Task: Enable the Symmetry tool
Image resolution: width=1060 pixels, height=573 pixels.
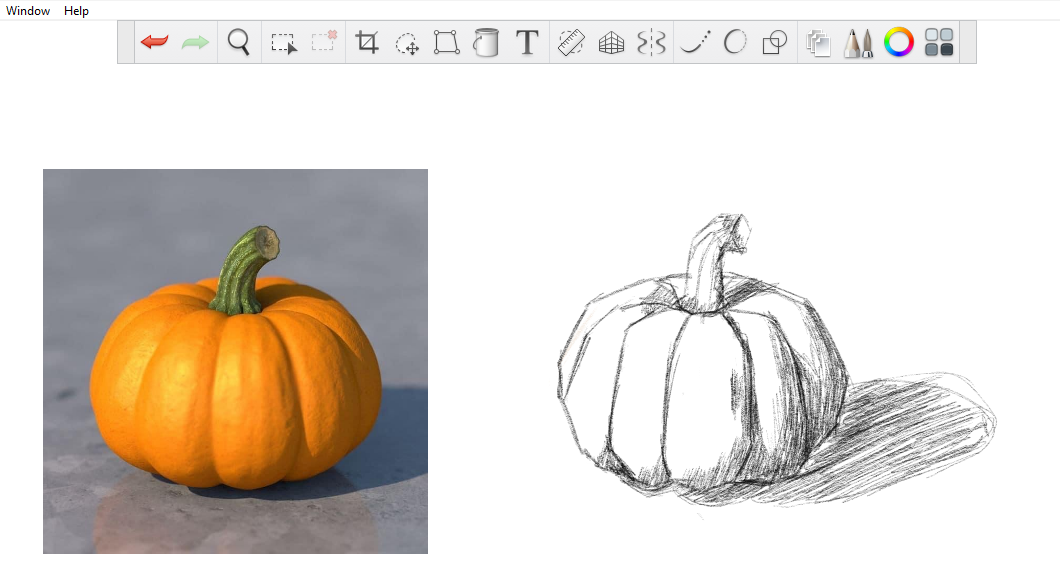Action: pos(651,43)
